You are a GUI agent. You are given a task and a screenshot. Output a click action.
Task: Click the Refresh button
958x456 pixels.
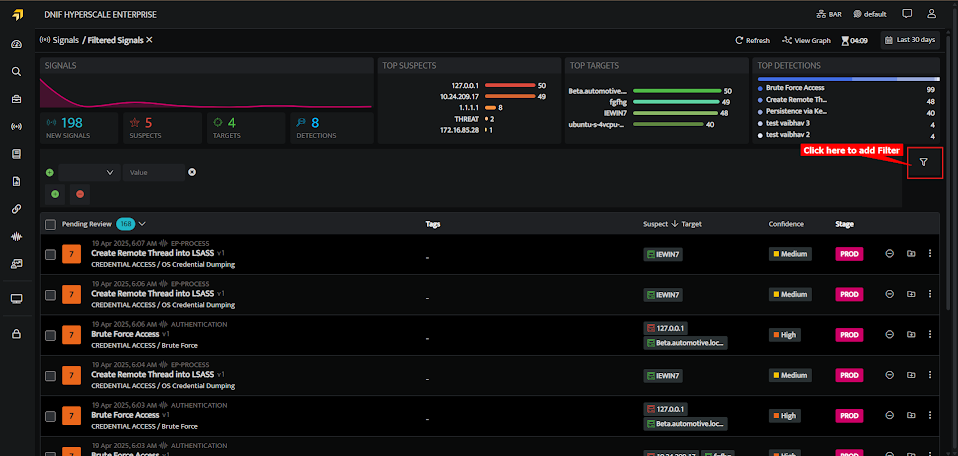(752, 40)
